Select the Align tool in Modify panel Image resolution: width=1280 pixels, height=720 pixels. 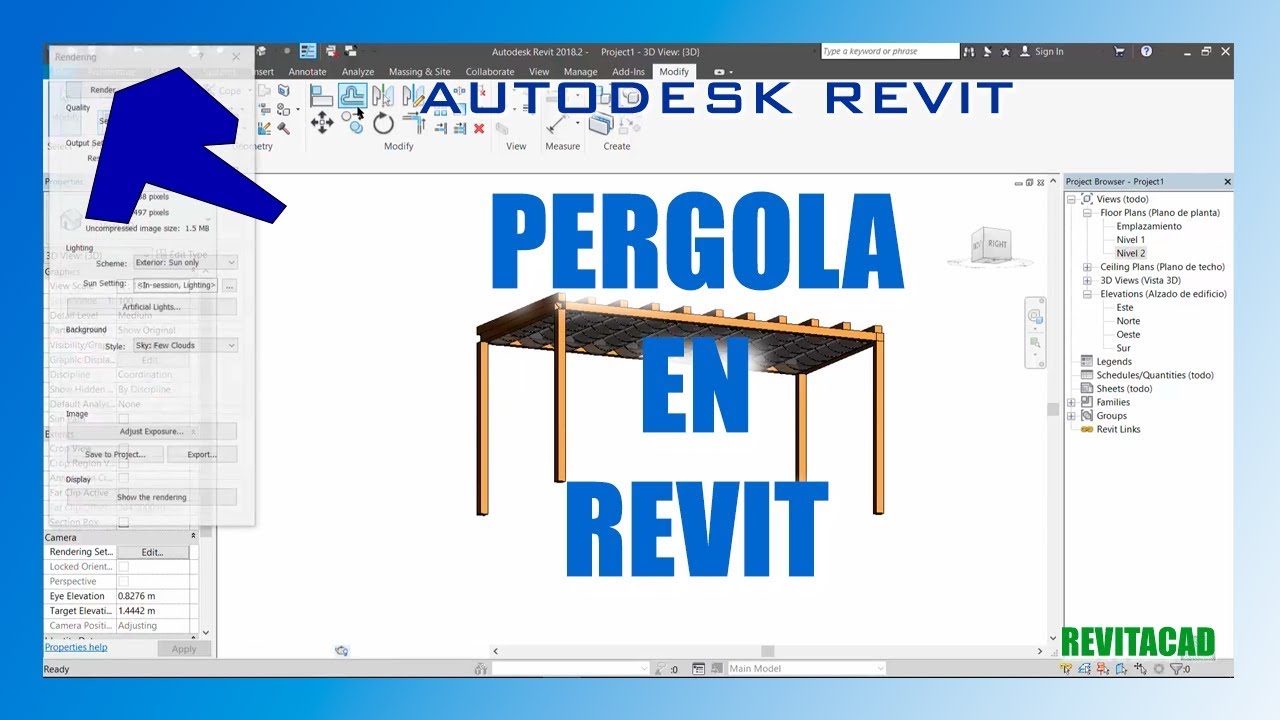pyautogui.click(x=322, y=96)
